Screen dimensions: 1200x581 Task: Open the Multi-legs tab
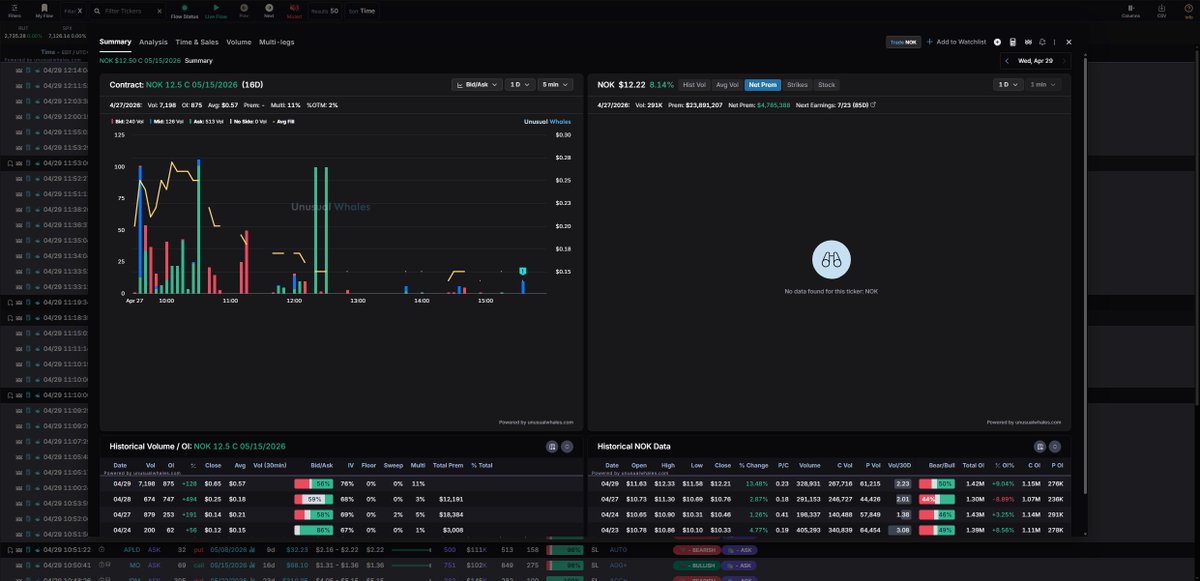point(277,42)
